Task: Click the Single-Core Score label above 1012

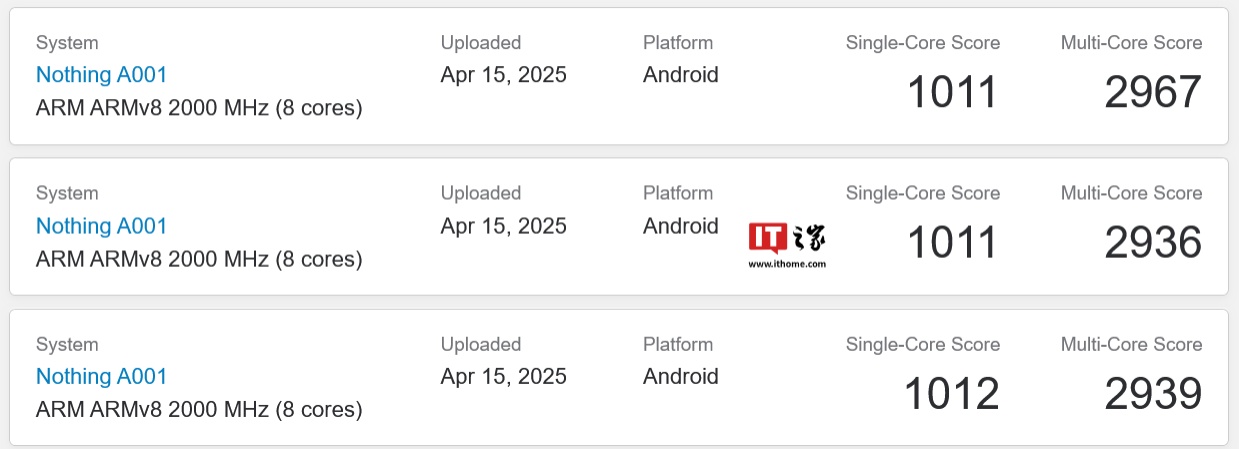Action: click(x=922, y=344)
